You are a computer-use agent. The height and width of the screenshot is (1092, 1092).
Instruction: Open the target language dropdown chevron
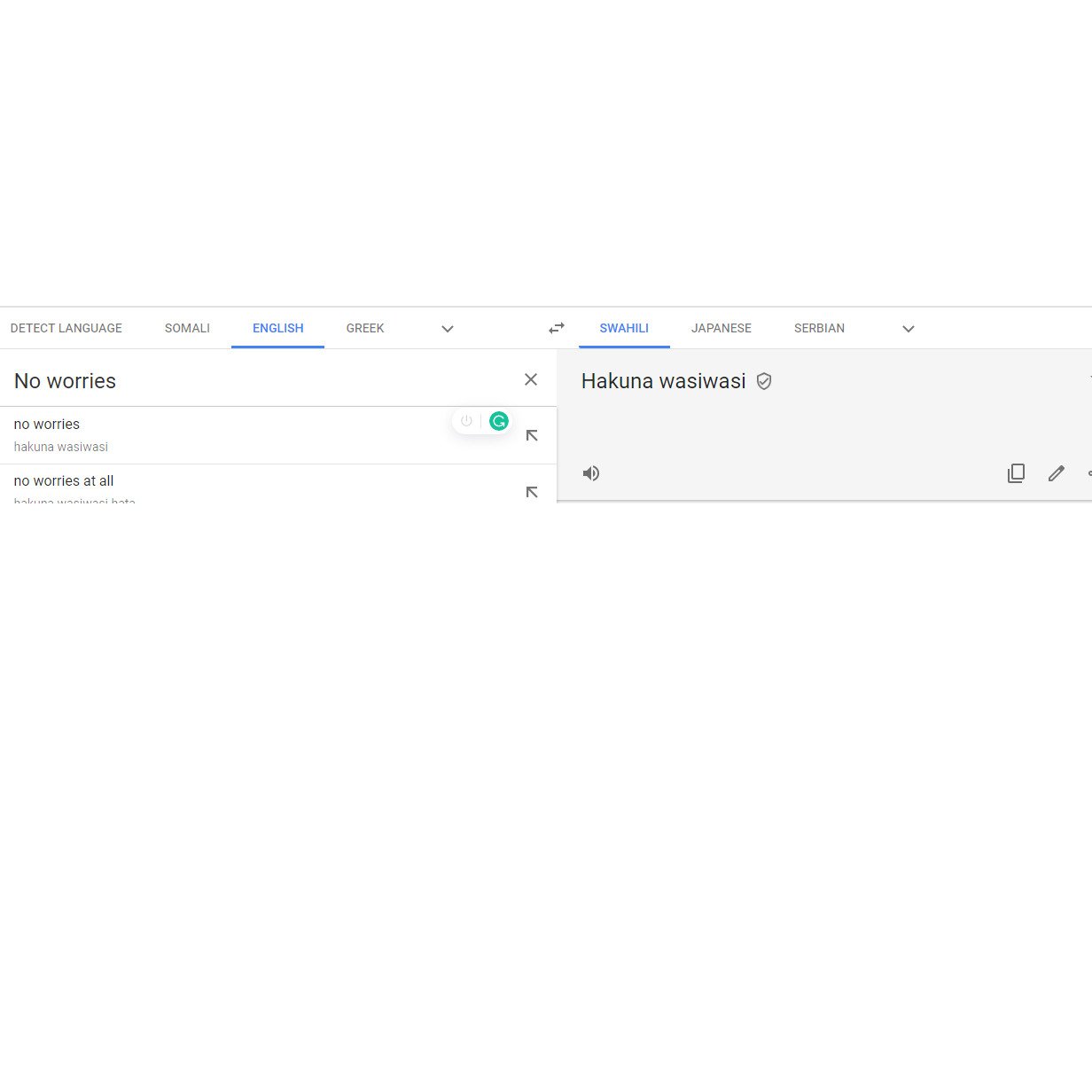click(908, 329)
